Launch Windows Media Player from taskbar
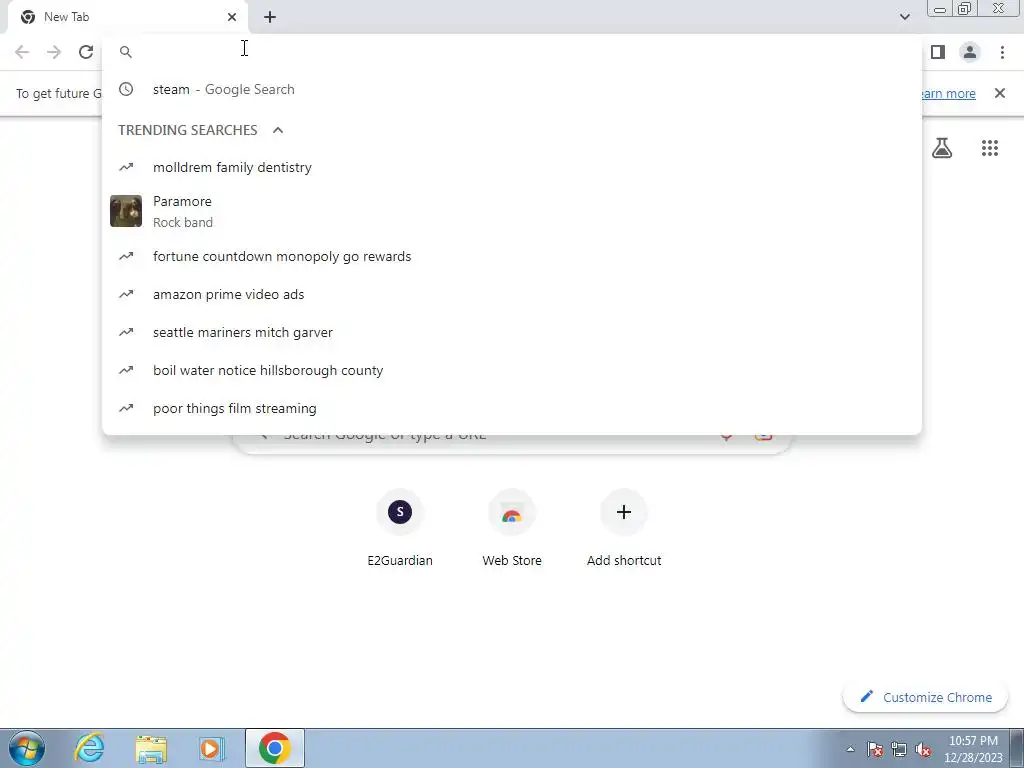The image size is (1024, 768). pyautogui.click(x=212, y=749)
